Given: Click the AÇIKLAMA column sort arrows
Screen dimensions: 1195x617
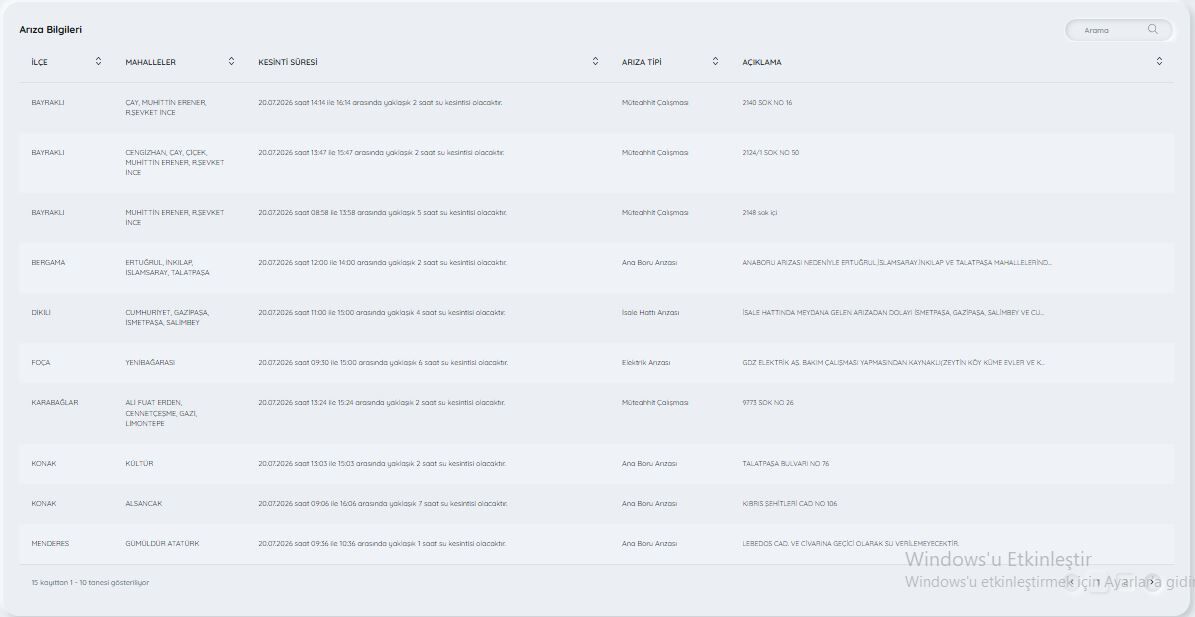Looking at the screenshot, I should tap(1159, 61).
